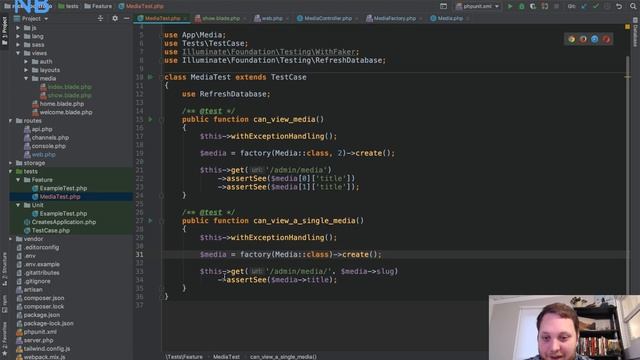Run can_view_a_single_media test from gutter arrow
The image size is (640, 360).
tap(150, 220)
